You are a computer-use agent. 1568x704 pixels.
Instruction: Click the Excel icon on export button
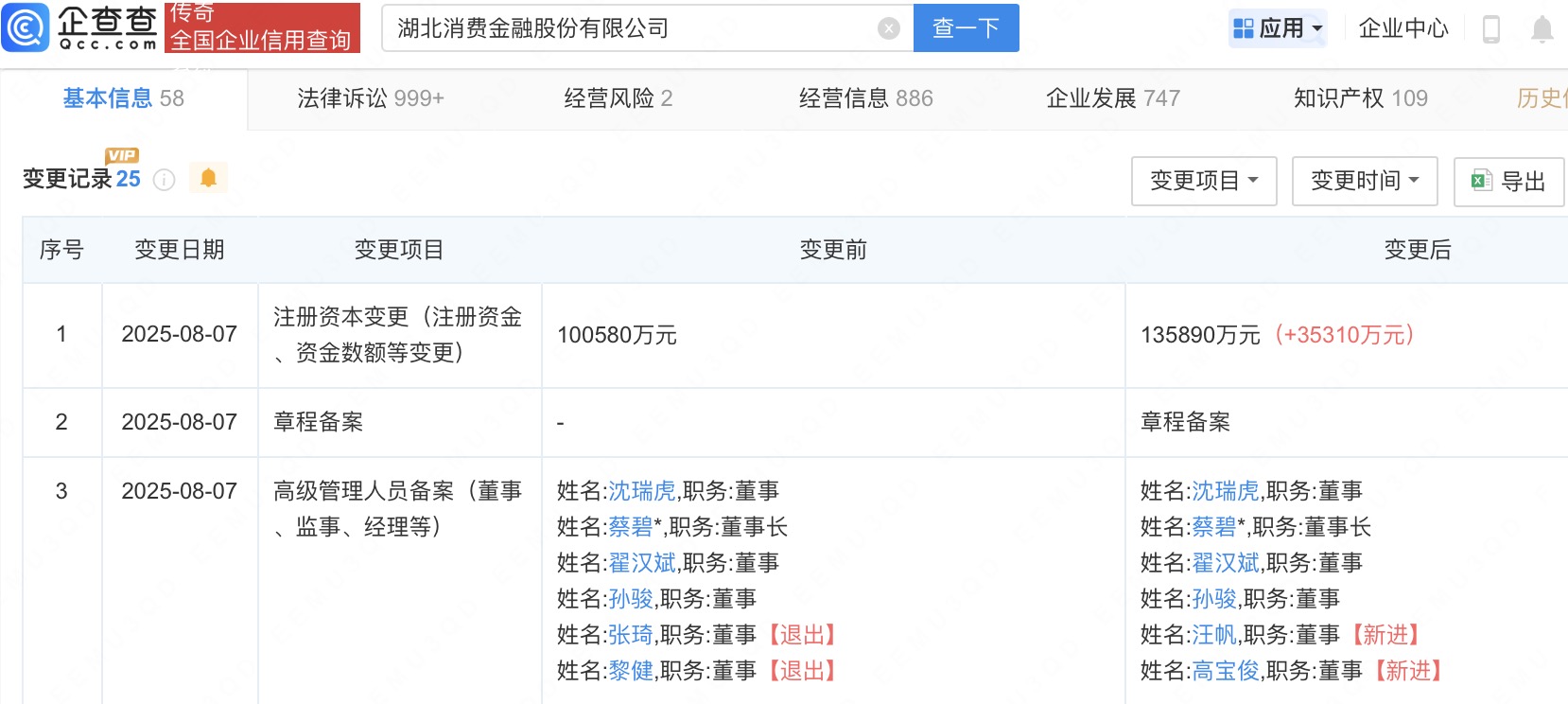coord(1481,181)
